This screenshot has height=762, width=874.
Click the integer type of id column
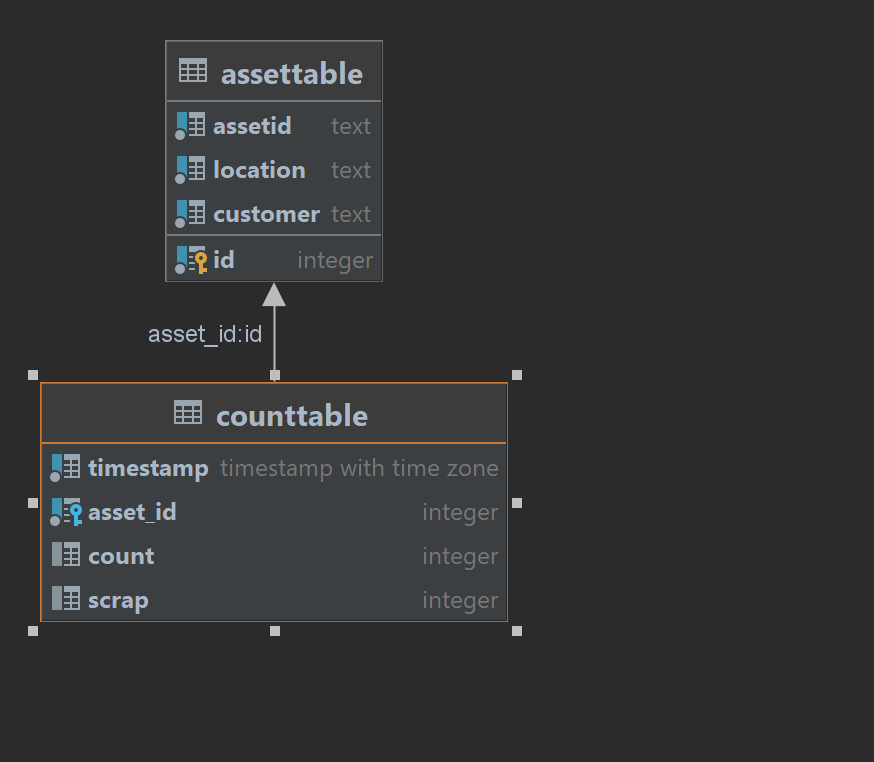tap(335, 261)
